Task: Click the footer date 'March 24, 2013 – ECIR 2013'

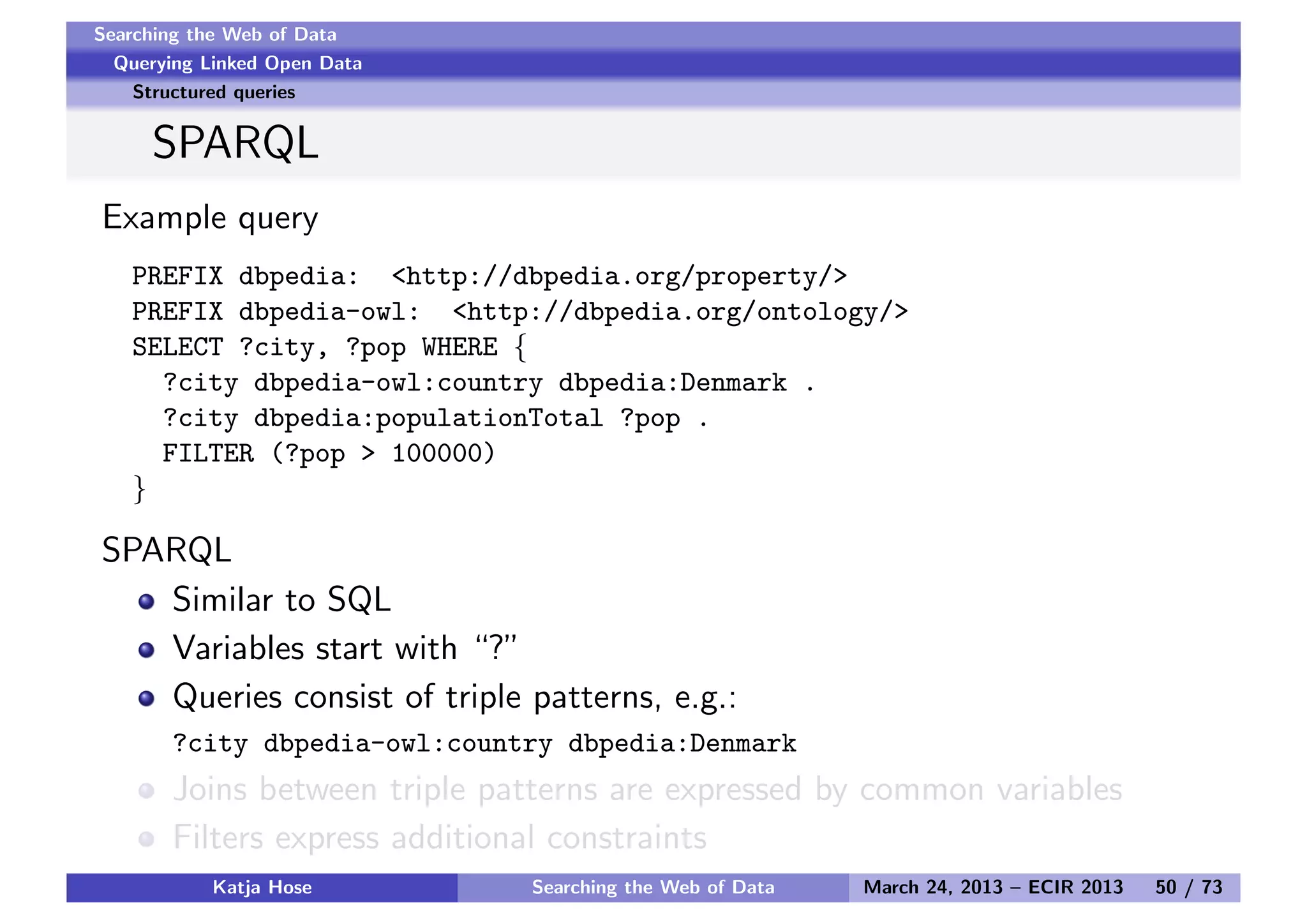Action: (993, 888)
